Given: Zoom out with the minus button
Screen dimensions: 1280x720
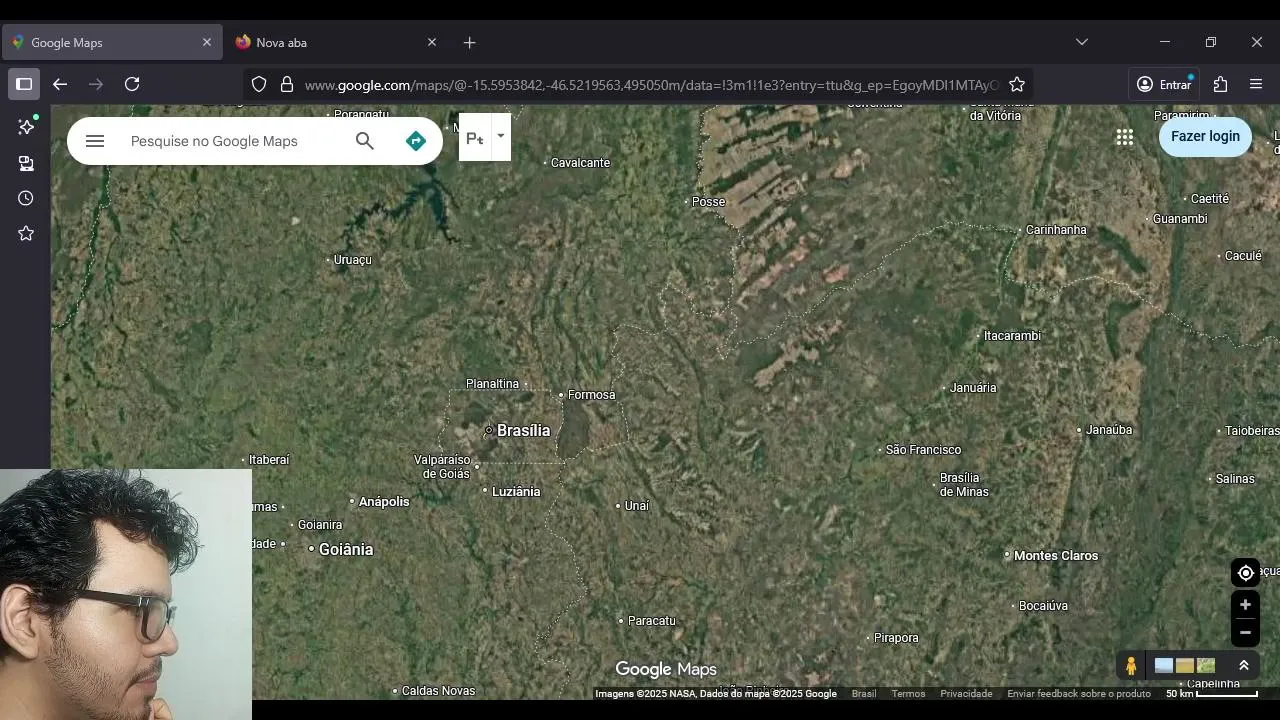Looking at the screenshot, I should point(1245,632).
